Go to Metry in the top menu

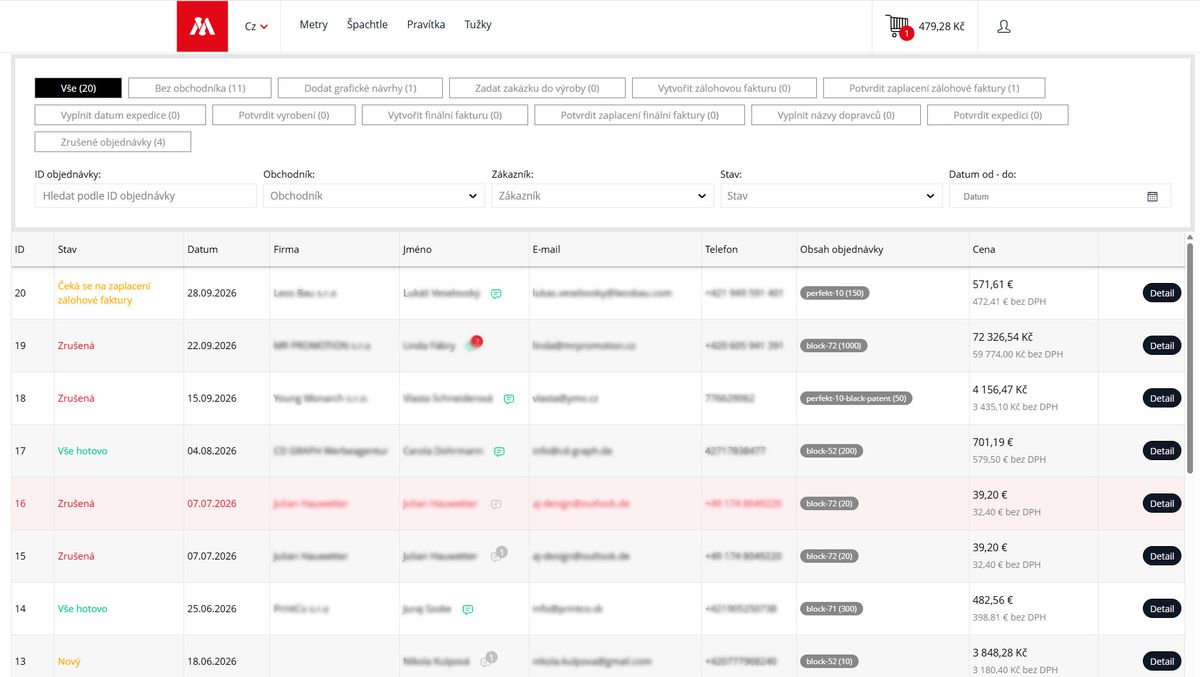coord(313,25)
